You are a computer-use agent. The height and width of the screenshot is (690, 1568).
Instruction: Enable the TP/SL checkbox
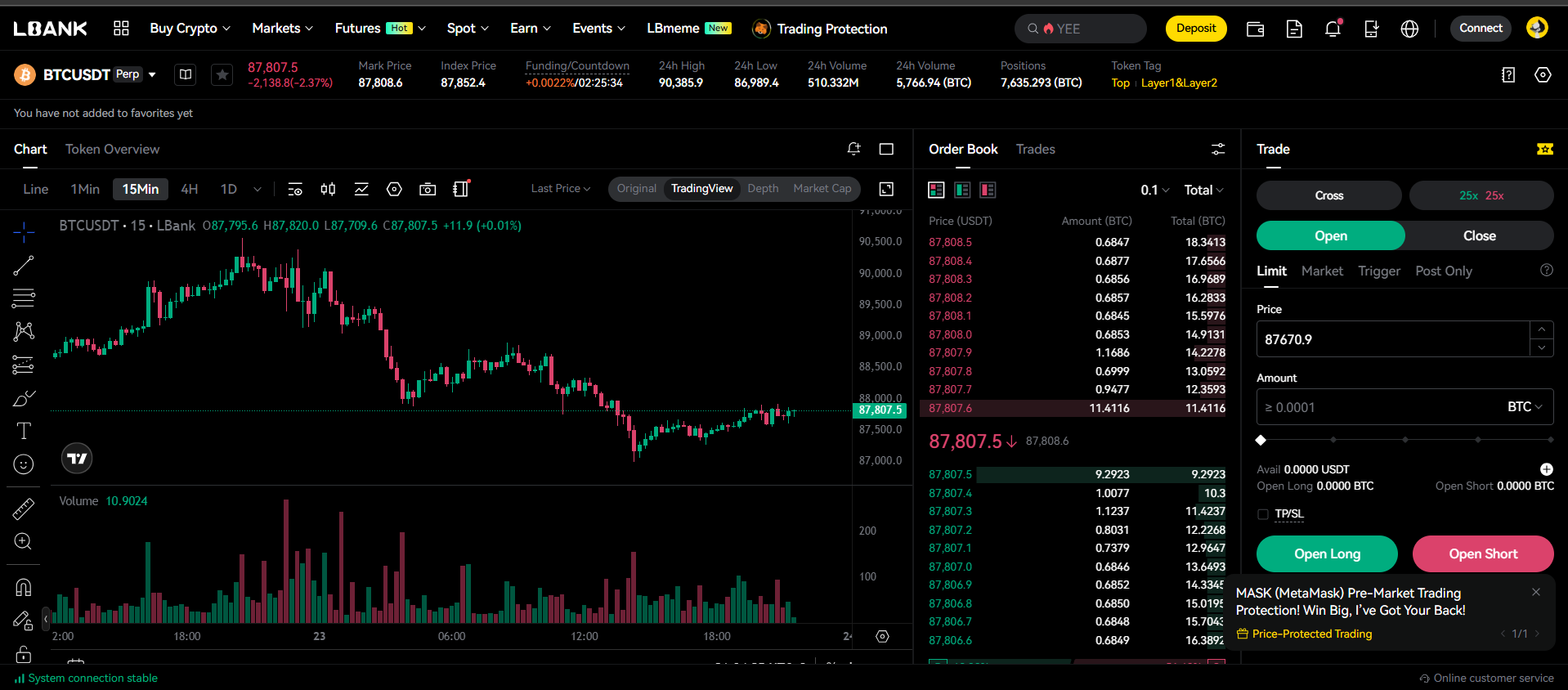pos(1263,514)
